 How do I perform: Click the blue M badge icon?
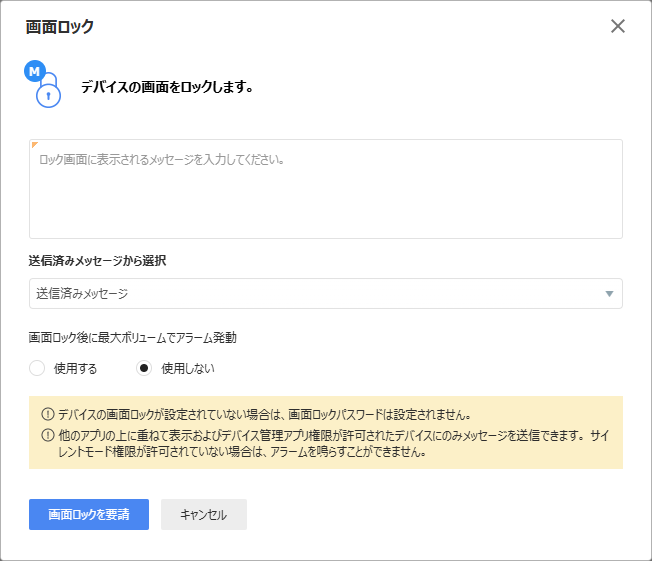tap(35, 71)
